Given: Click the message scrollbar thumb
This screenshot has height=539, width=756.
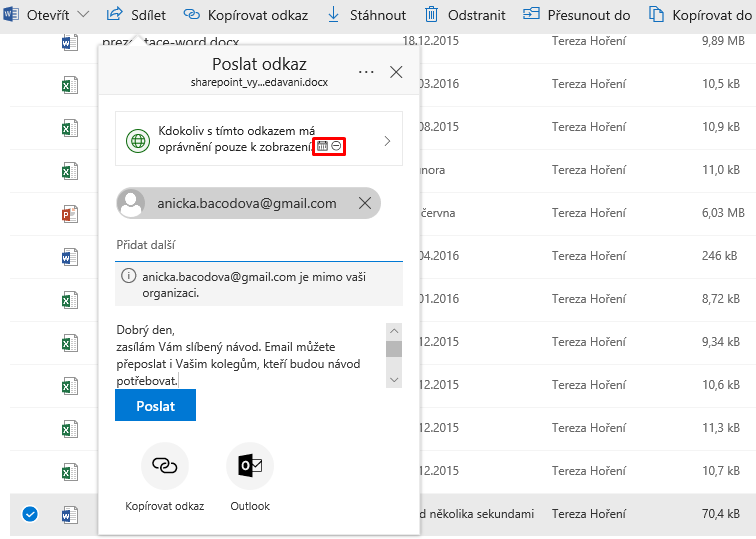Looking at the screenshot, I should (x=394, y=349).
